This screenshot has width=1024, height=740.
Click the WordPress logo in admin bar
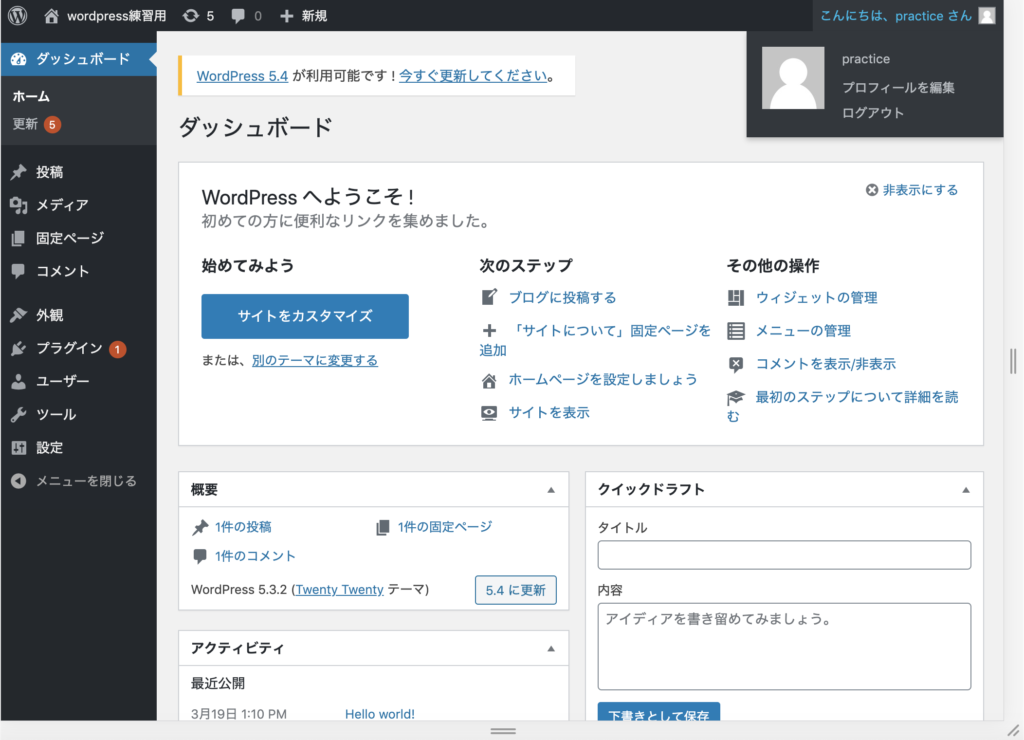18,16
